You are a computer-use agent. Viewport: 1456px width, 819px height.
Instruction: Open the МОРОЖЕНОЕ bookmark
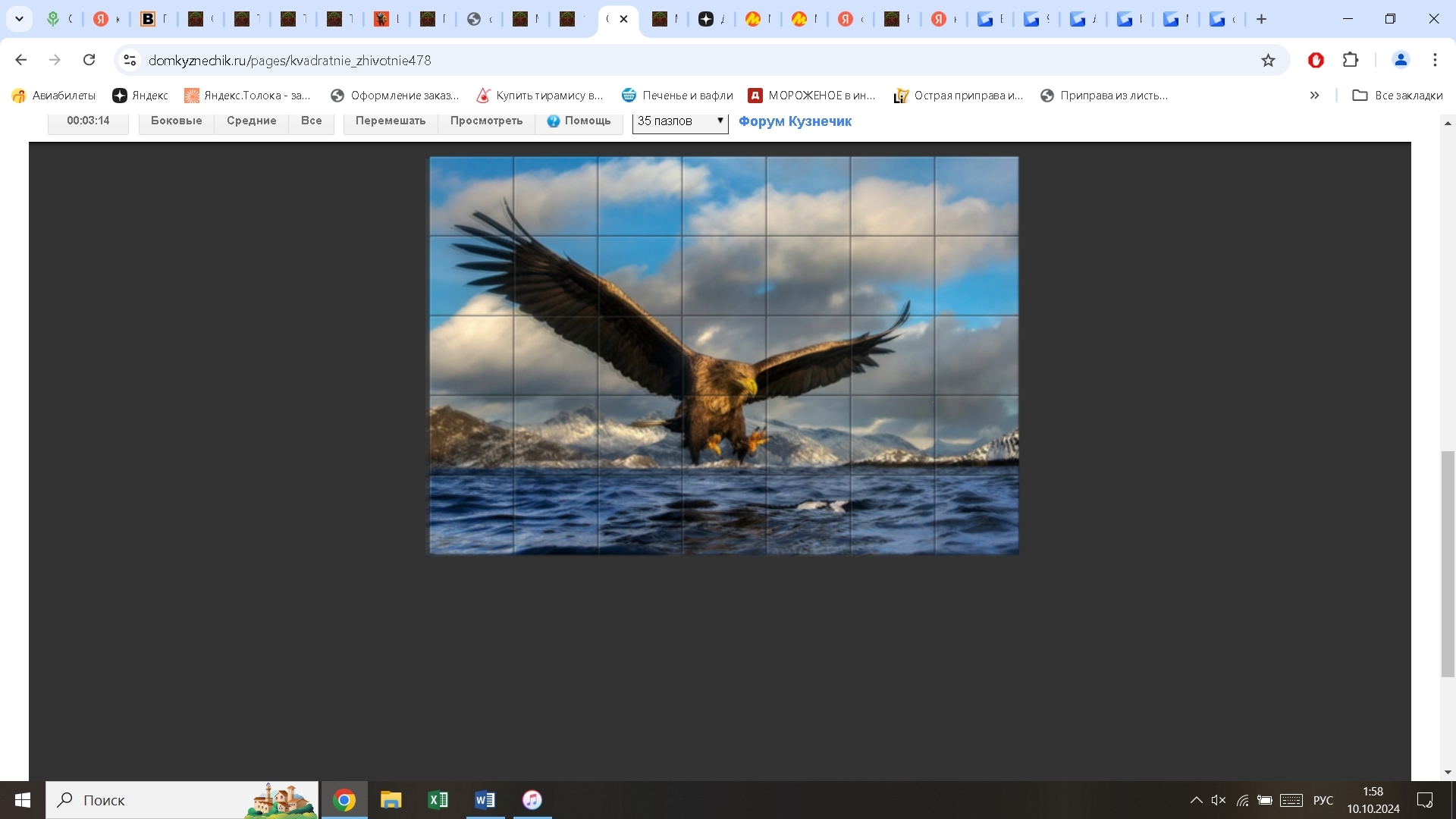click(811, 96)
